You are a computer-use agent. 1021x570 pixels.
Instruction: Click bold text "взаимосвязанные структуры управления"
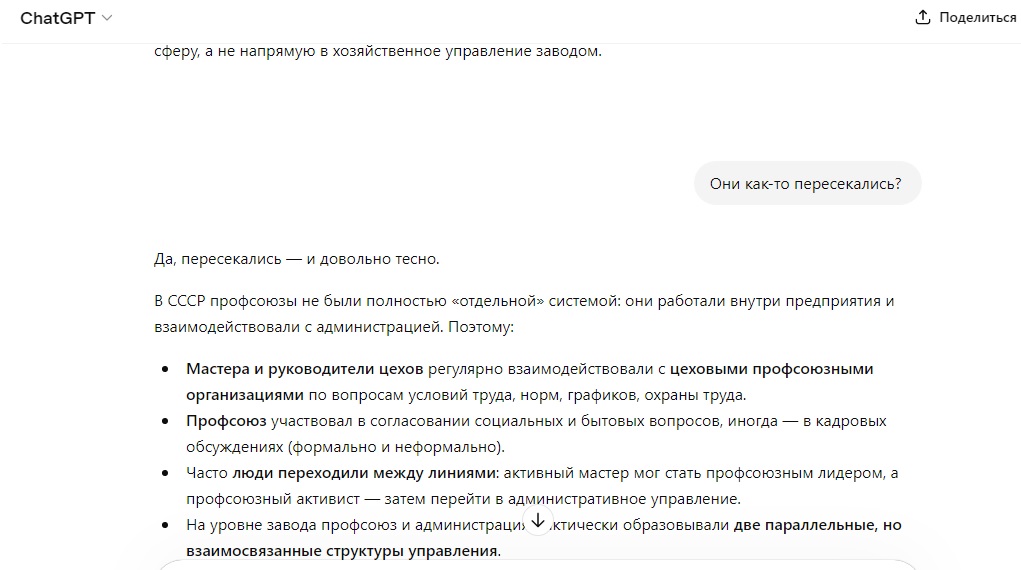[x=343, y=551]
